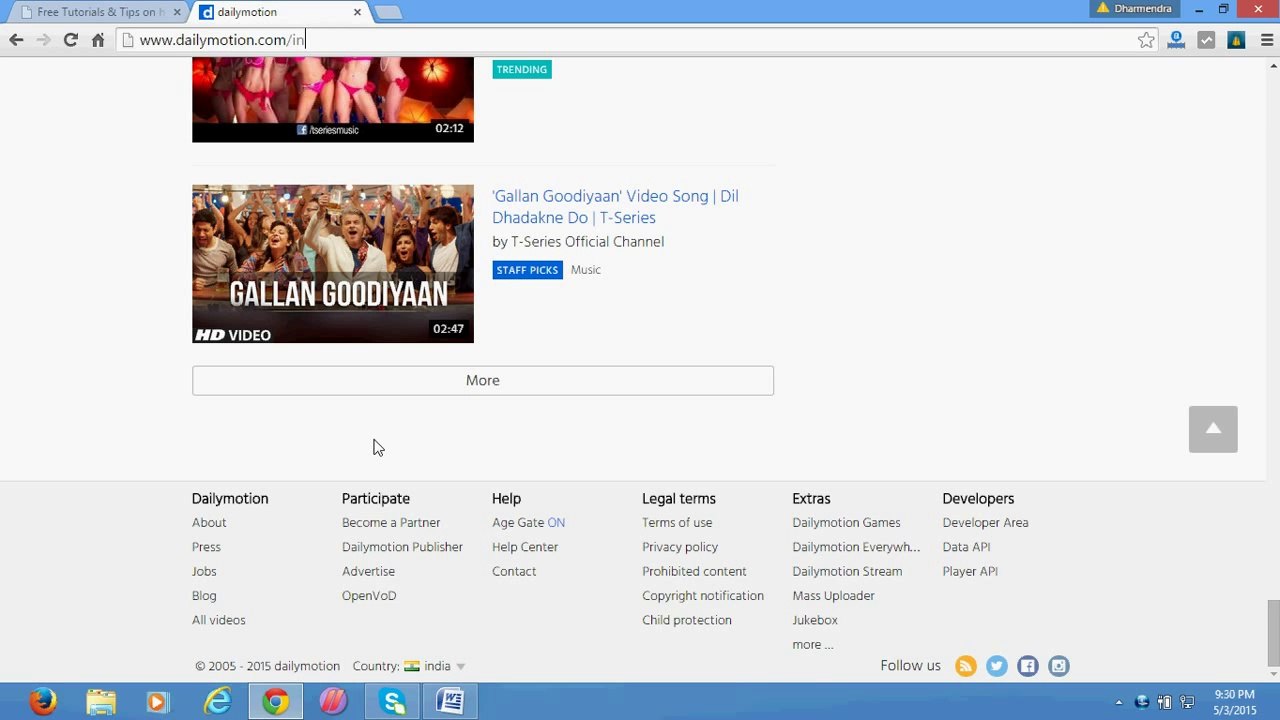Open the Advertise footer link
Viewport: 1280px width, 720px height.
pyautogui.click(x=368, y=572)
